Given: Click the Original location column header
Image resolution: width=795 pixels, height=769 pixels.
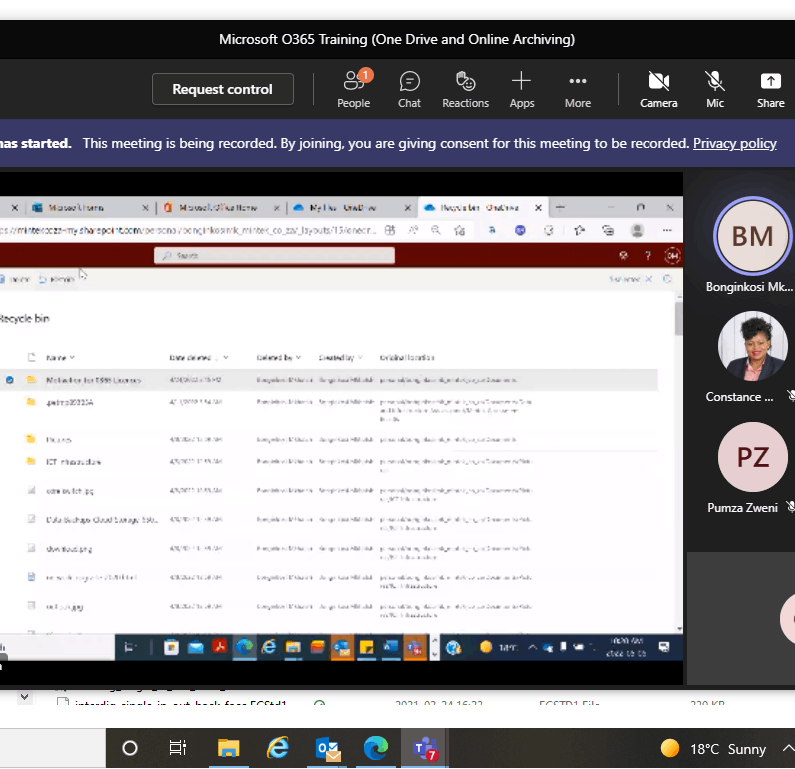Looking at the screenshot, I should point(407,357).
